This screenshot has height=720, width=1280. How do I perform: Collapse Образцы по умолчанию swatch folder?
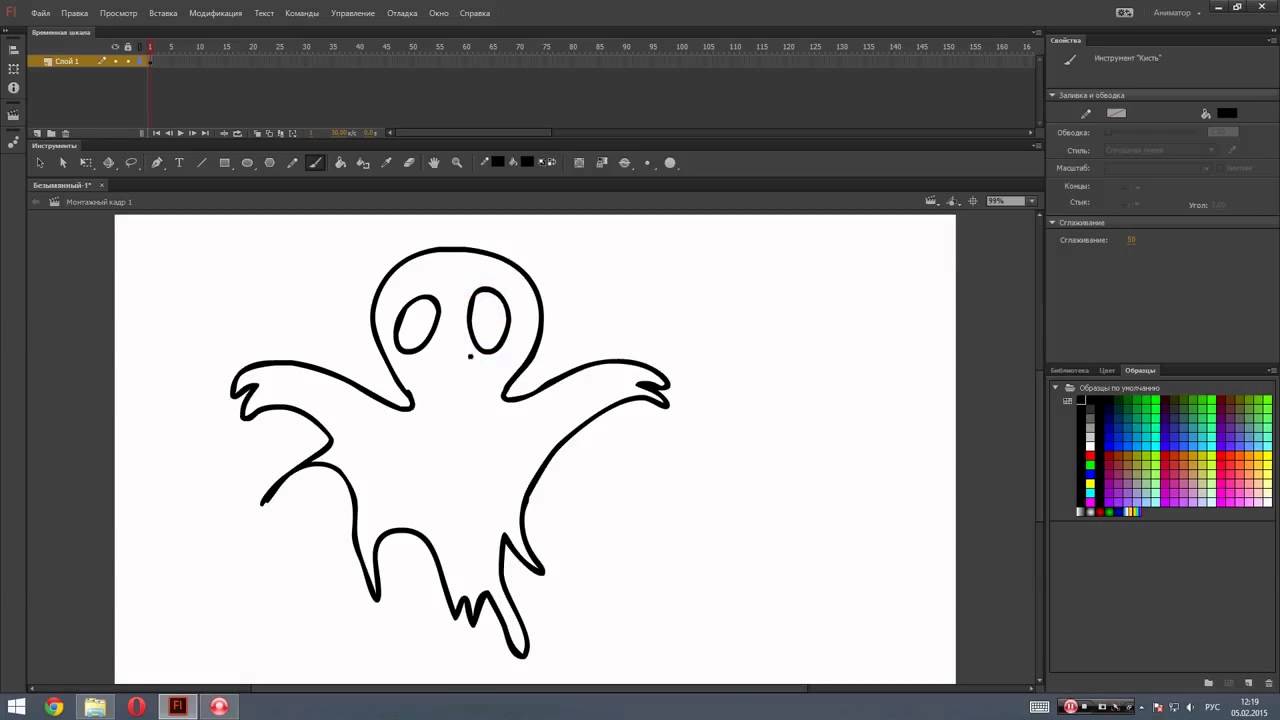1055,387
